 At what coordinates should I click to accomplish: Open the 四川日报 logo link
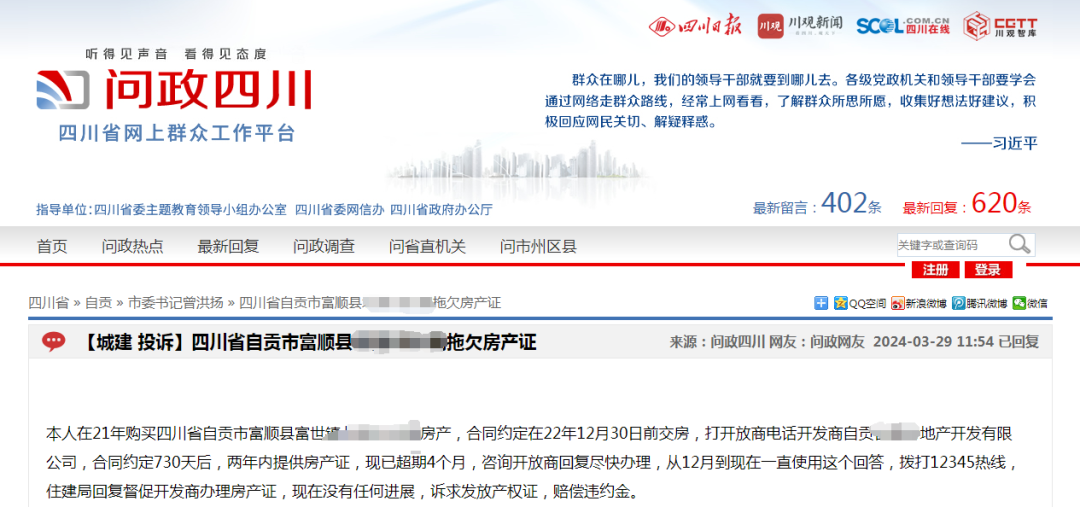point(695,26)
